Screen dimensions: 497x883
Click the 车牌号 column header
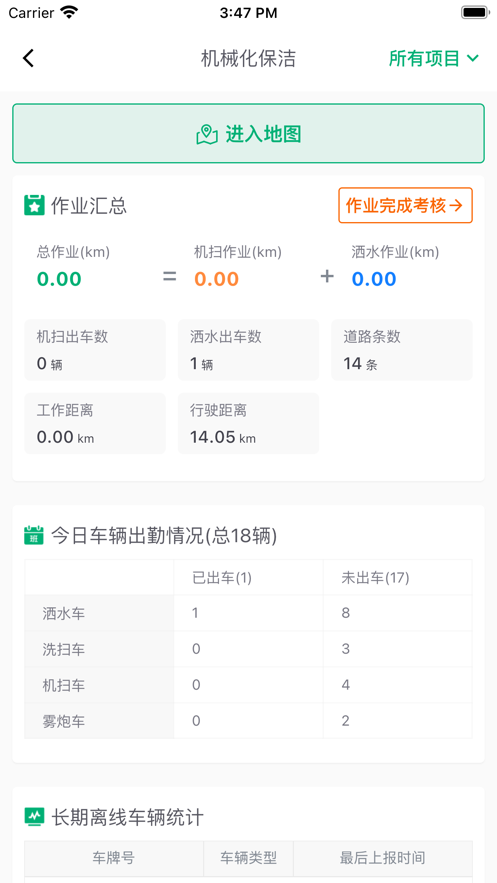(x=113, y=858)
